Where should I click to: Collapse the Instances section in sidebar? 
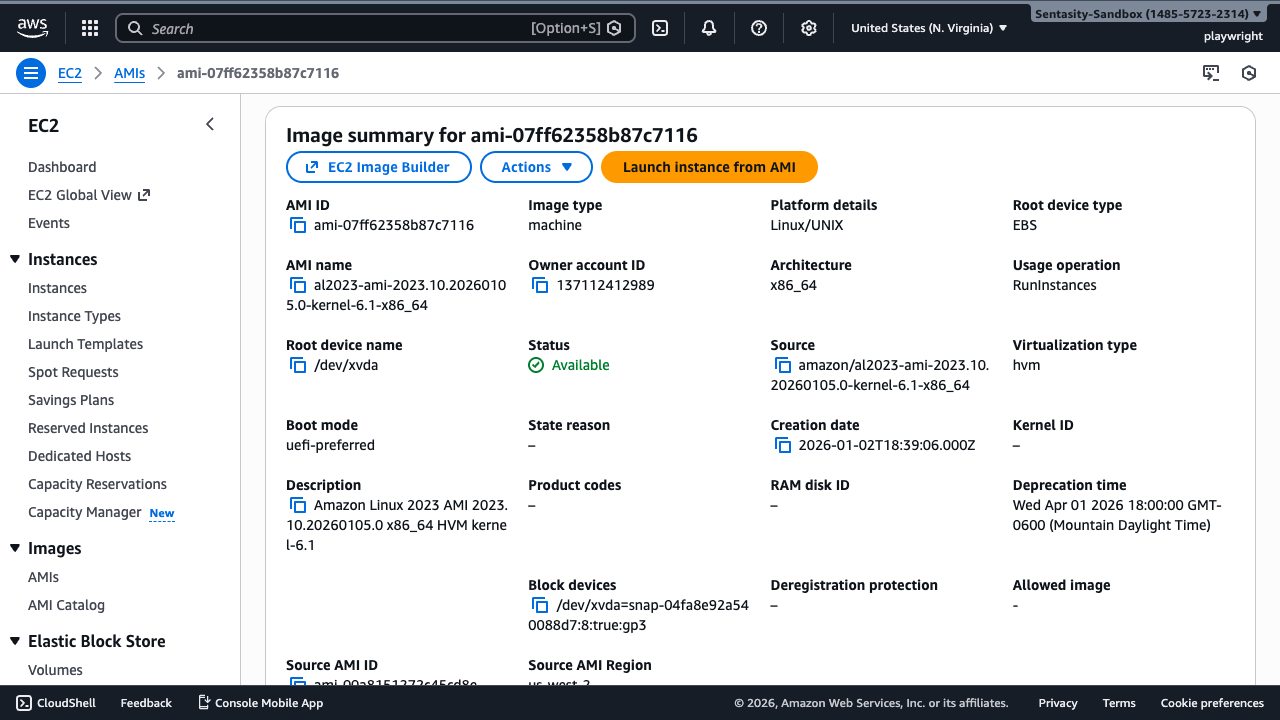[x=15, y=260]
